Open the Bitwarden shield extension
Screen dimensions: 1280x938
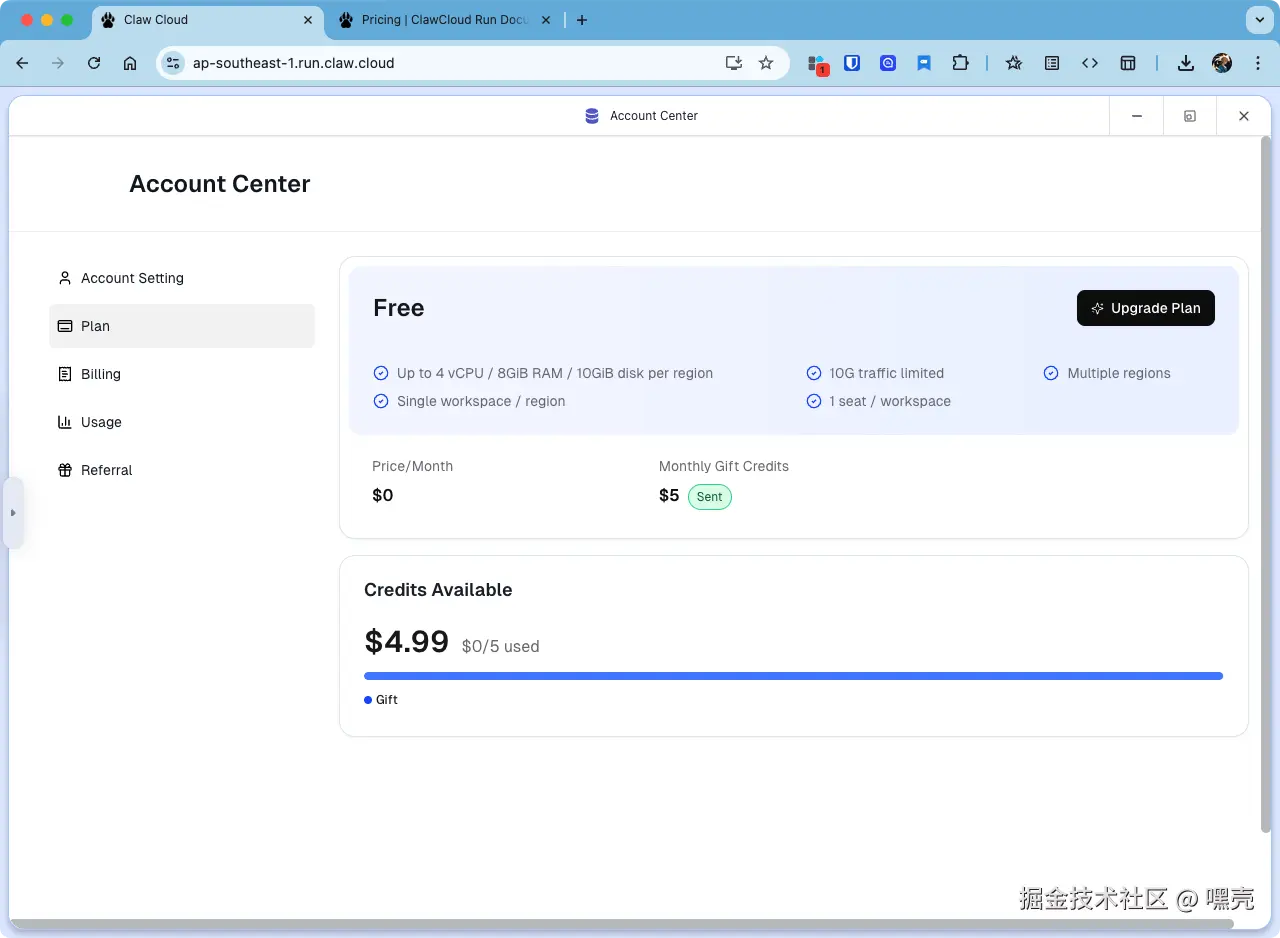pyautogui.click(x=852, y=63)
